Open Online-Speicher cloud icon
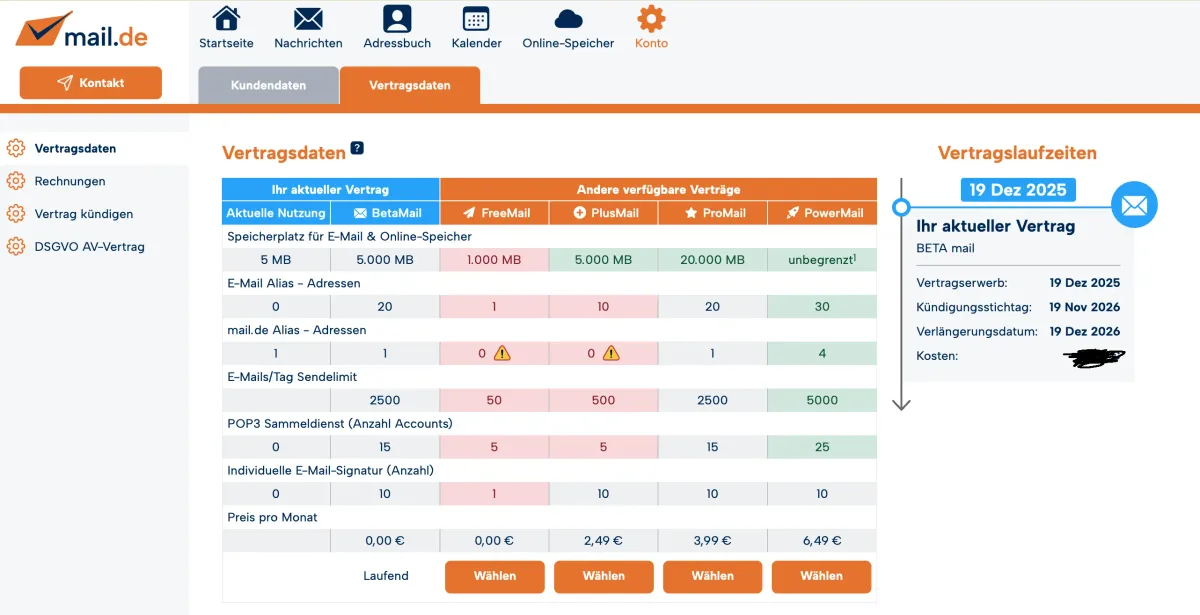The height and width of the screenshot is (615, 1200). [x=568, y=18]
